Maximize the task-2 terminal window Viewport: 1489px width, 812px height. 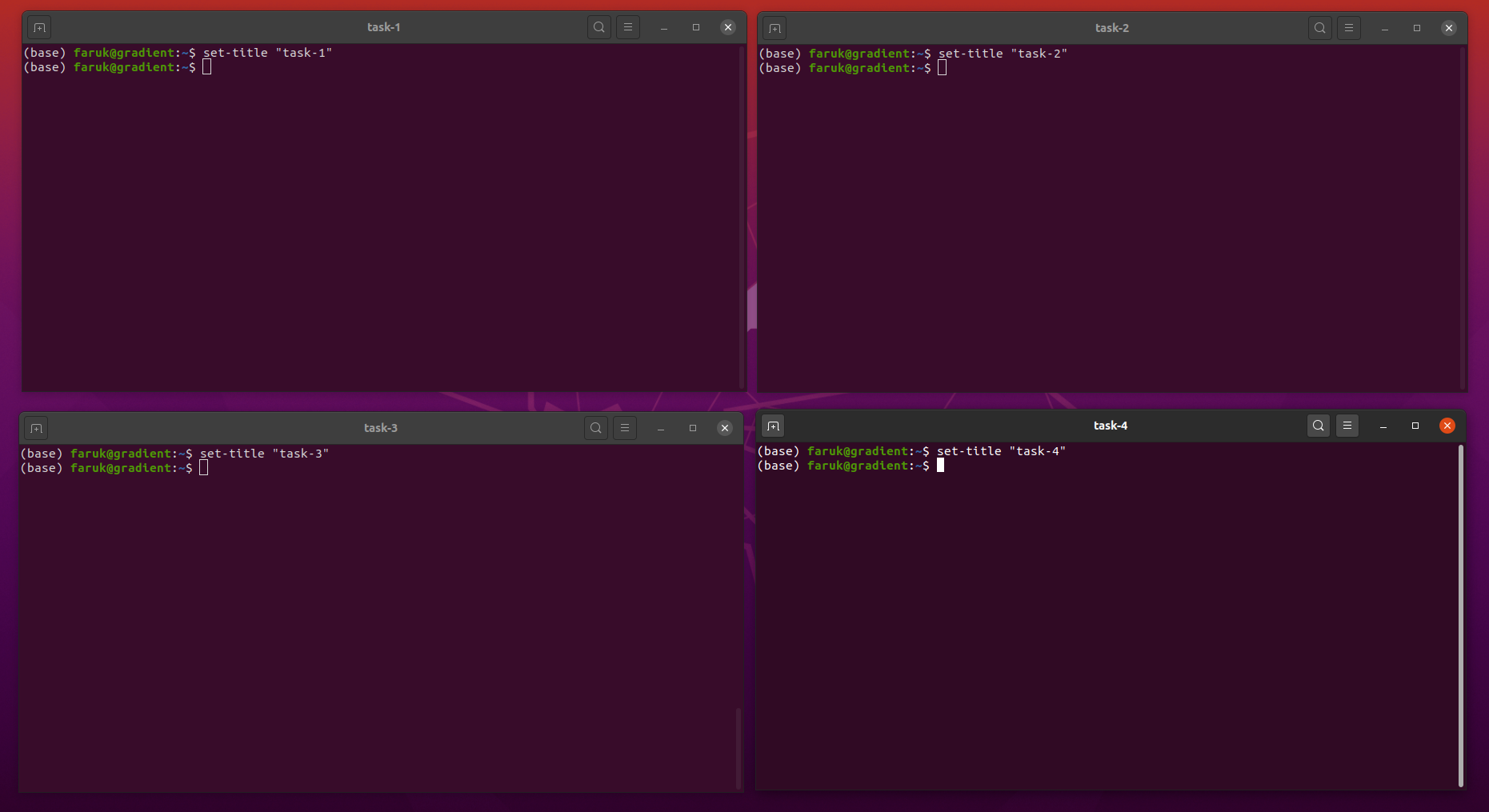pyautogui.click(x=1417, y=28)
